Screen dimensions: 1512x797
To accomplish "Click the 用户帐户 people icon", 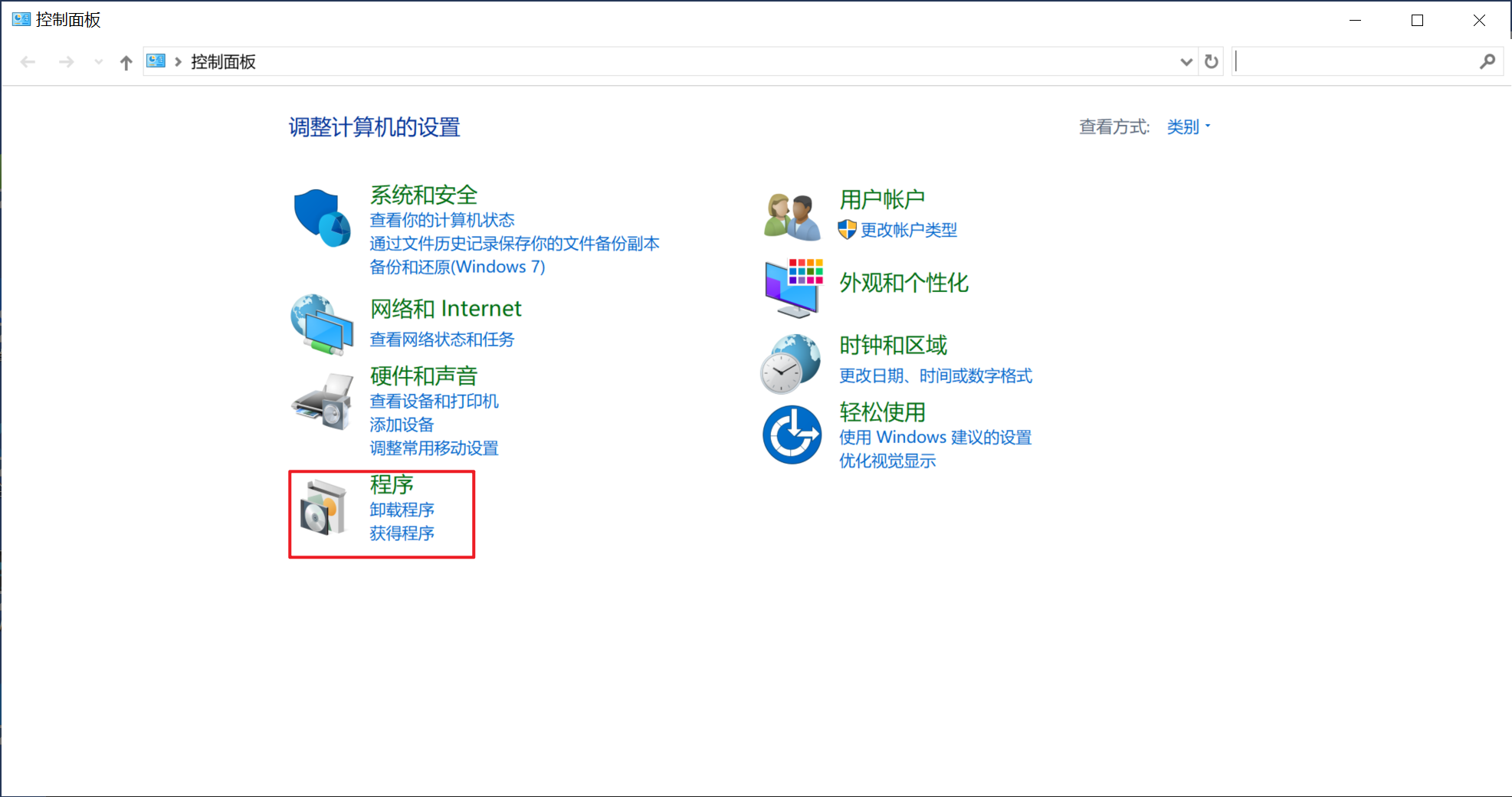I will click(x=791, y=215).
